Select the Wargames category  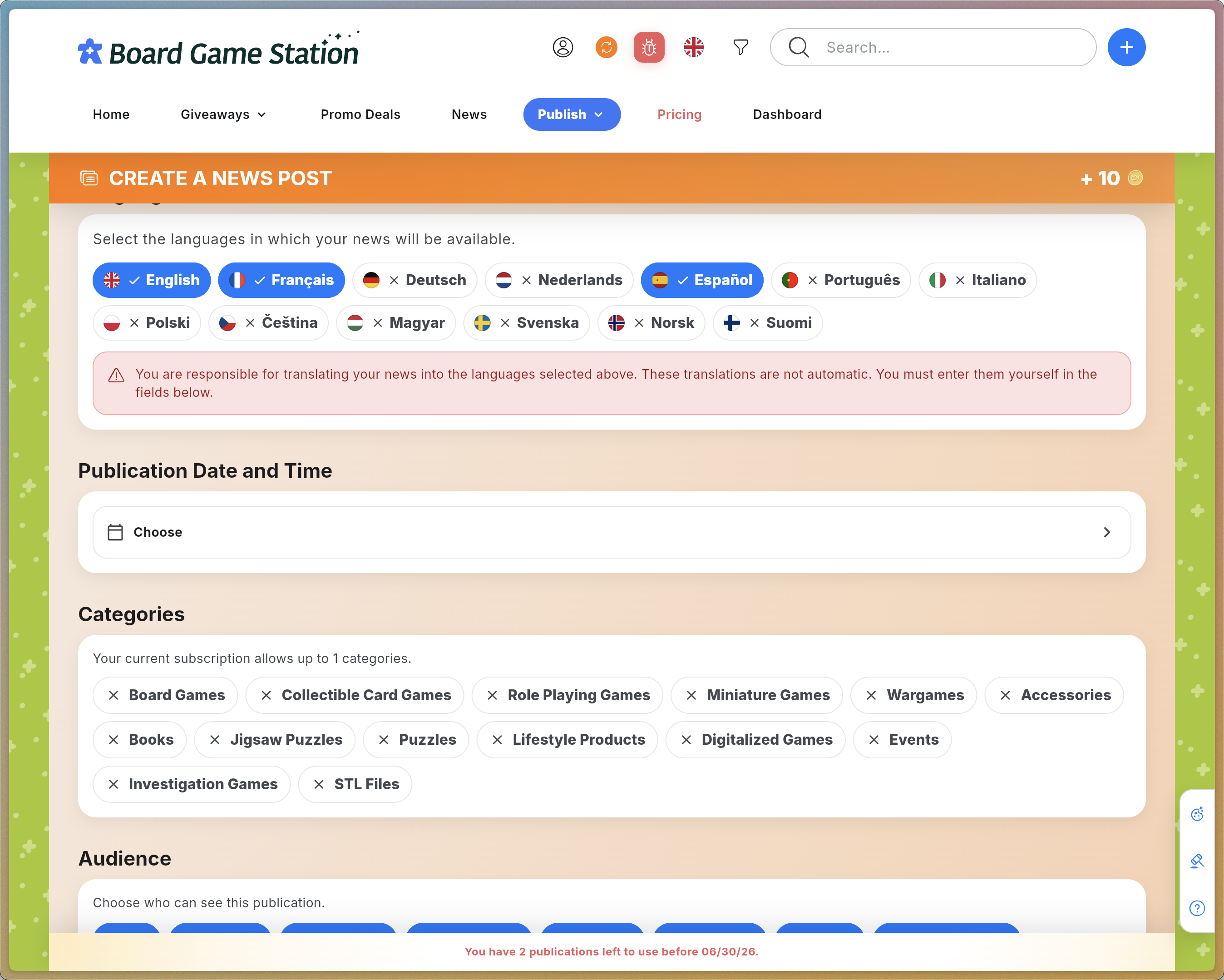tap(913, 695)
